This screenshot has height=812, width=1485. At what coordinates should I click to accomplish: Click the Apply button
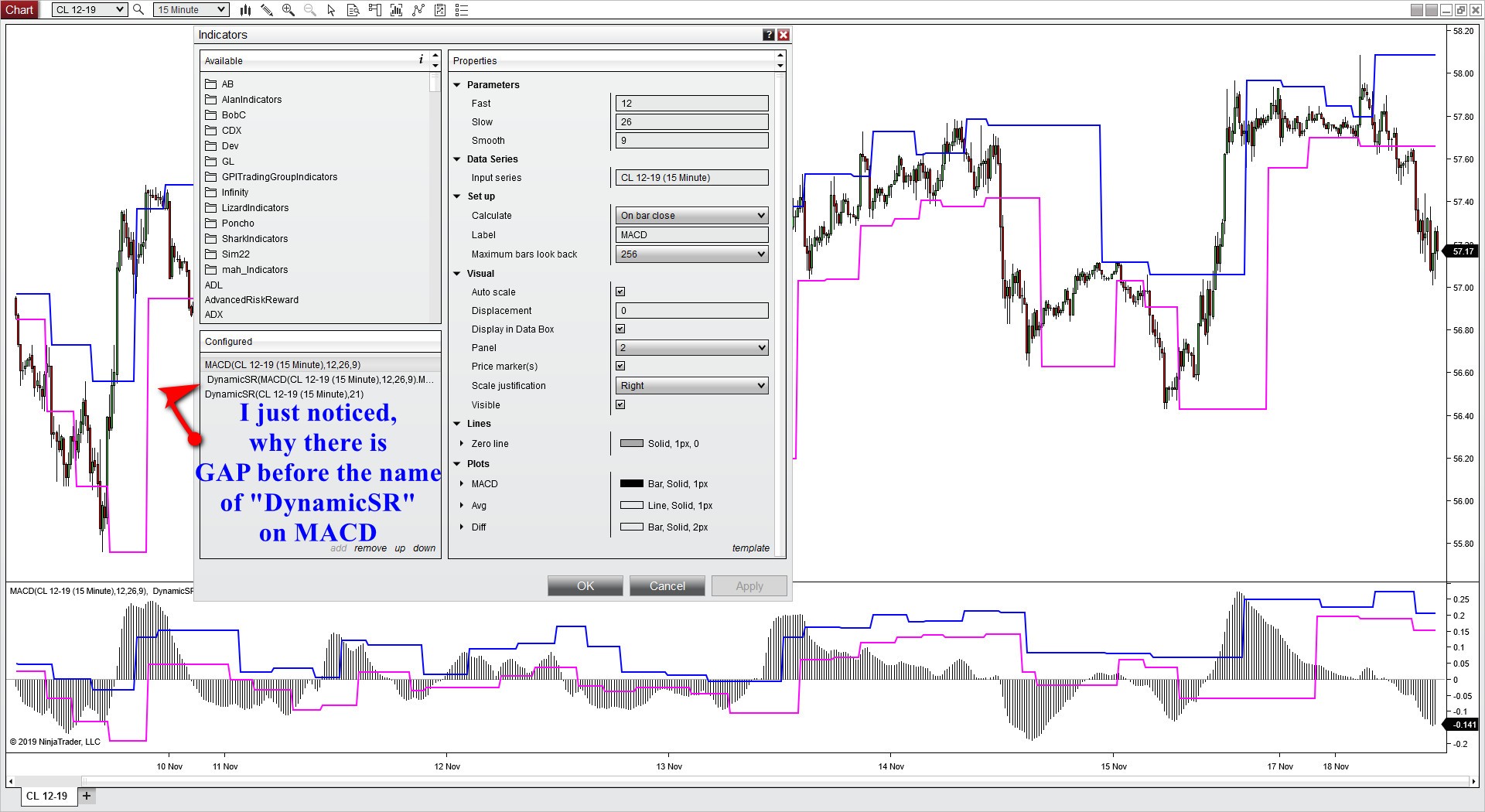click(x=749, y=585)
